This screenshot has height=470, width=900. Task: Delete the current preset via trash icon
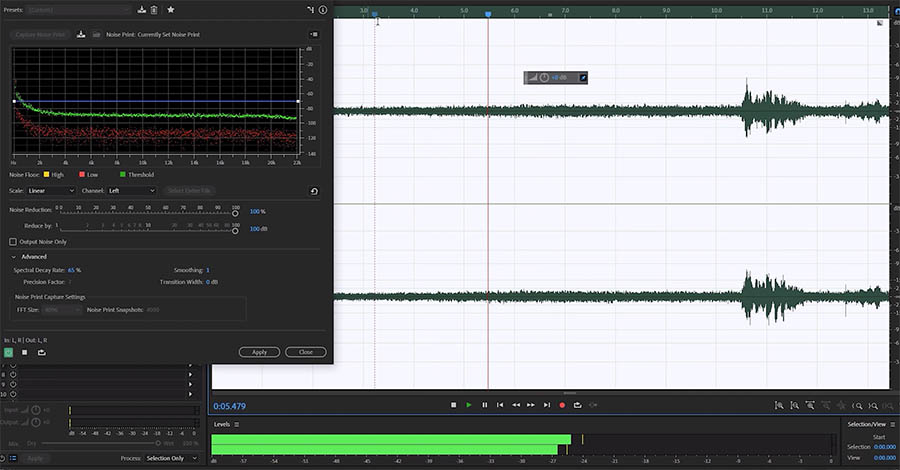[x=154, y=9]
